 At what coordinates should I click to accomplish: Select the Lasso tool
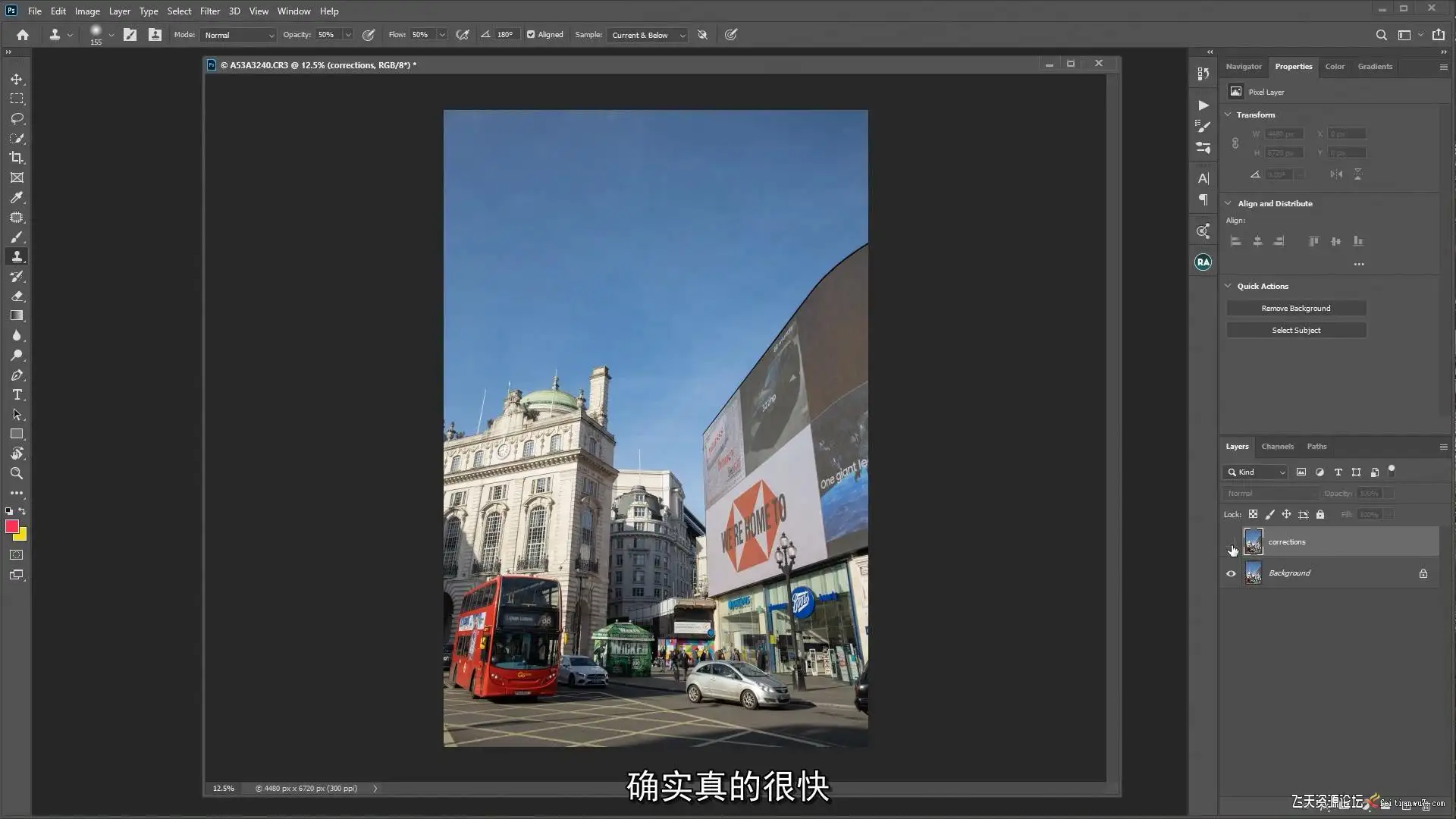point(17,118)
